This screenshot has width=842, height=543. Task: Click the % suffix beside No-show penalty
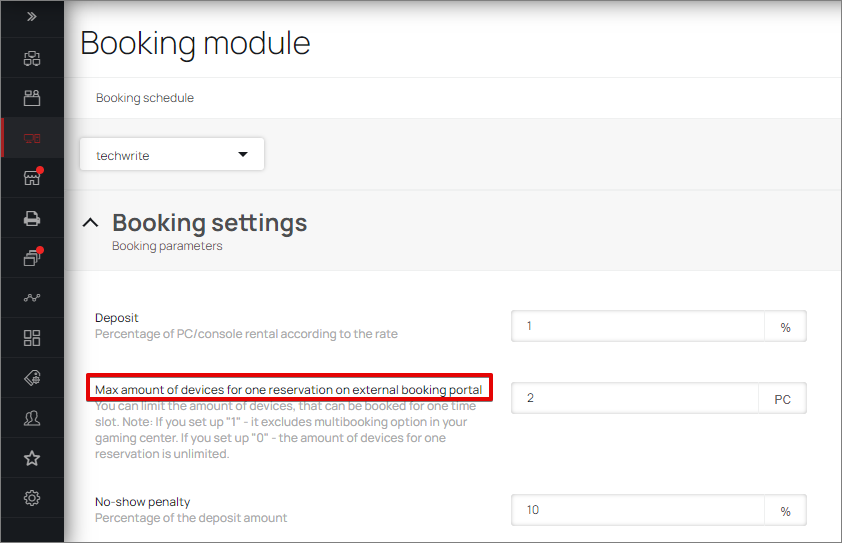click(x=785, y=511)
